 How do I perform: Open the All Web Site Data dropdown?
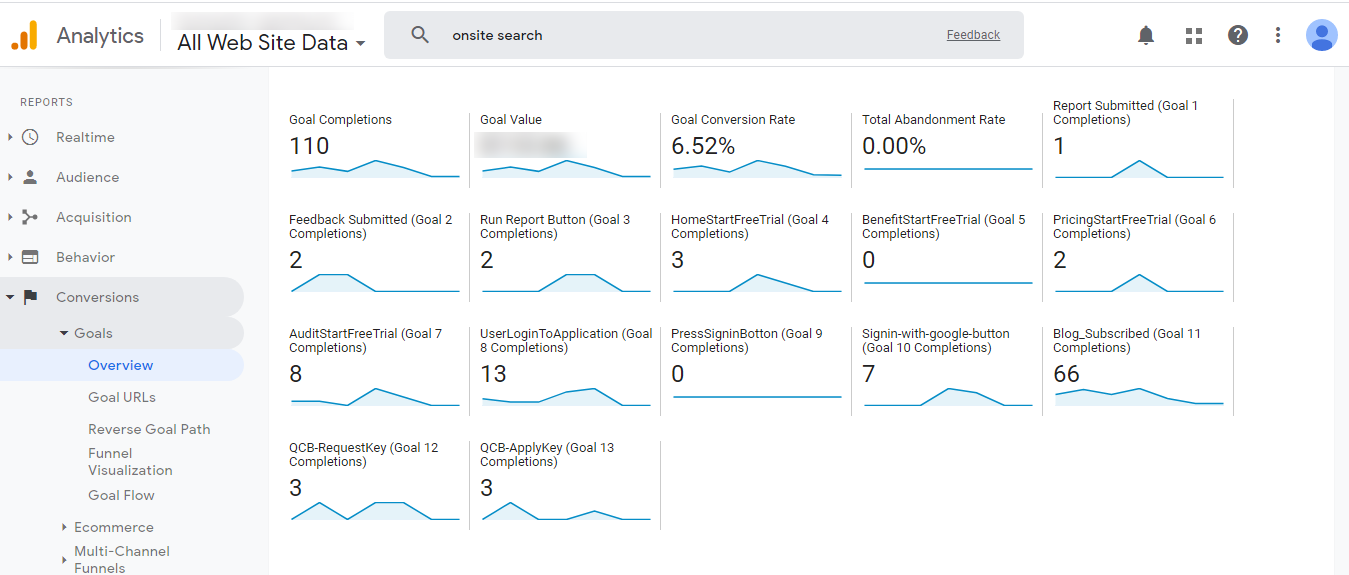[271, 43]
